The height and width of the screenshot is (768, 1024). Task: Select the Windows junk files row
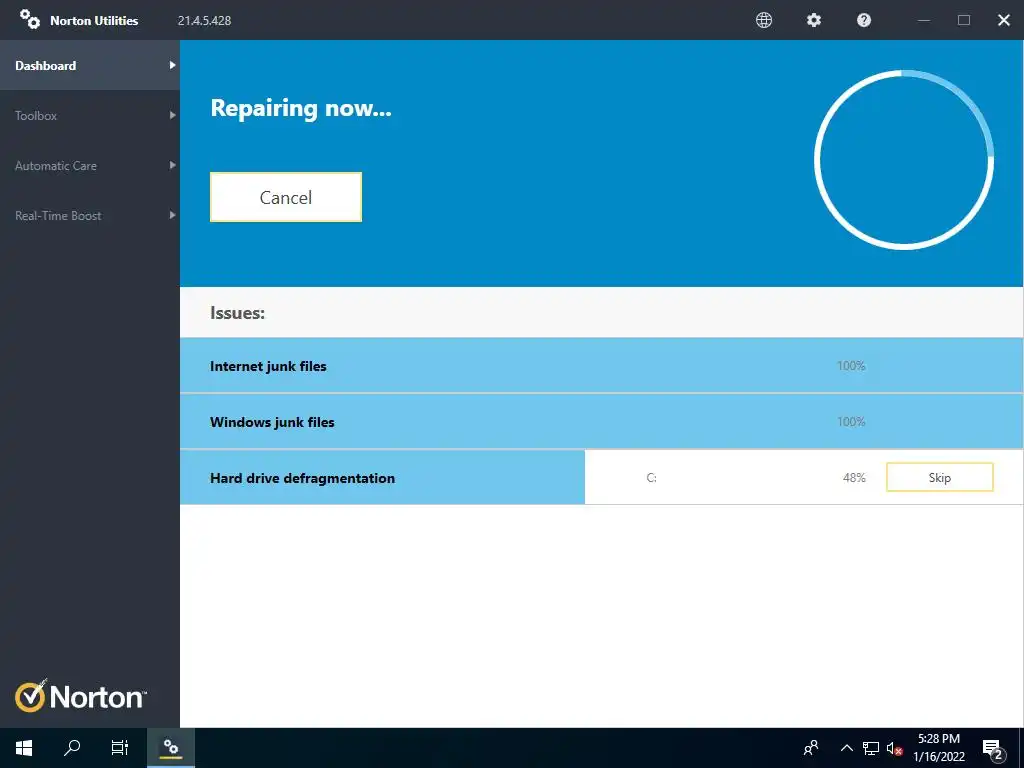pyautogui.click(x=601, y=422)
